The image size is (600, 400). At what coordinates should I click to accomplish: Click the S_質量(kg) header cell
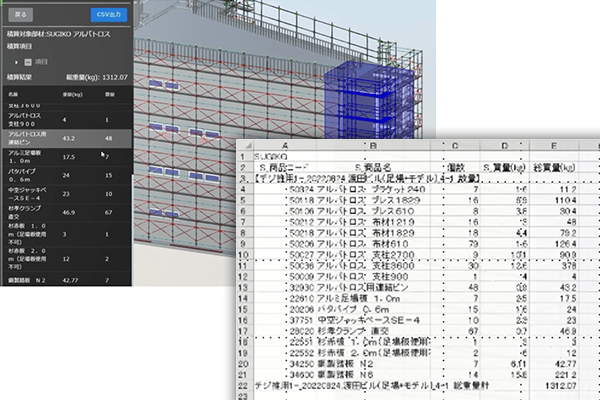(505, 168)
